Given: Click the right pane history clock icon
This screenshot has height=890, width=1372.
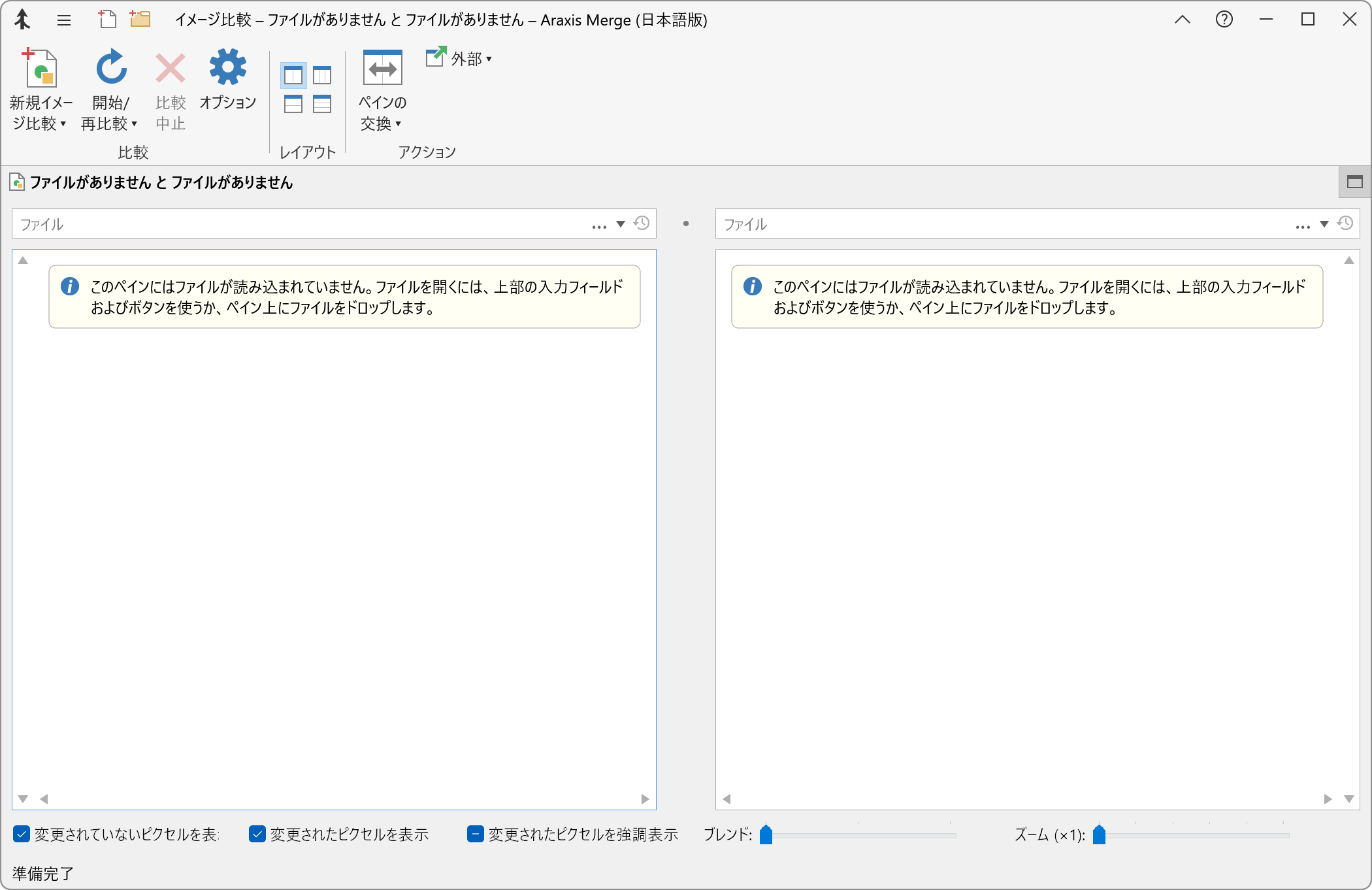Looking at the screenshot, I should 1345,223.
